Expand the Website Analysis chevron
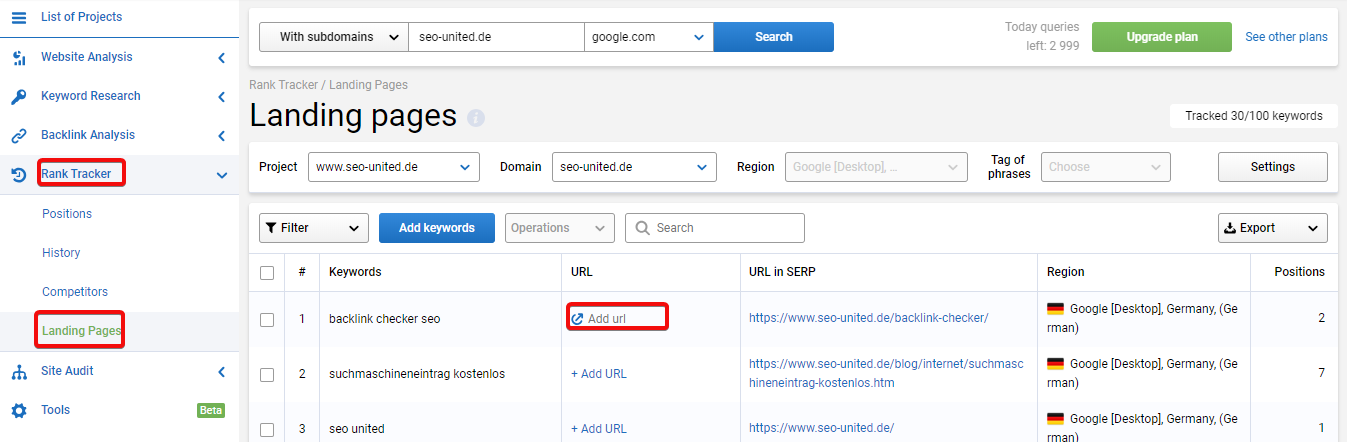 pos(221,58)
